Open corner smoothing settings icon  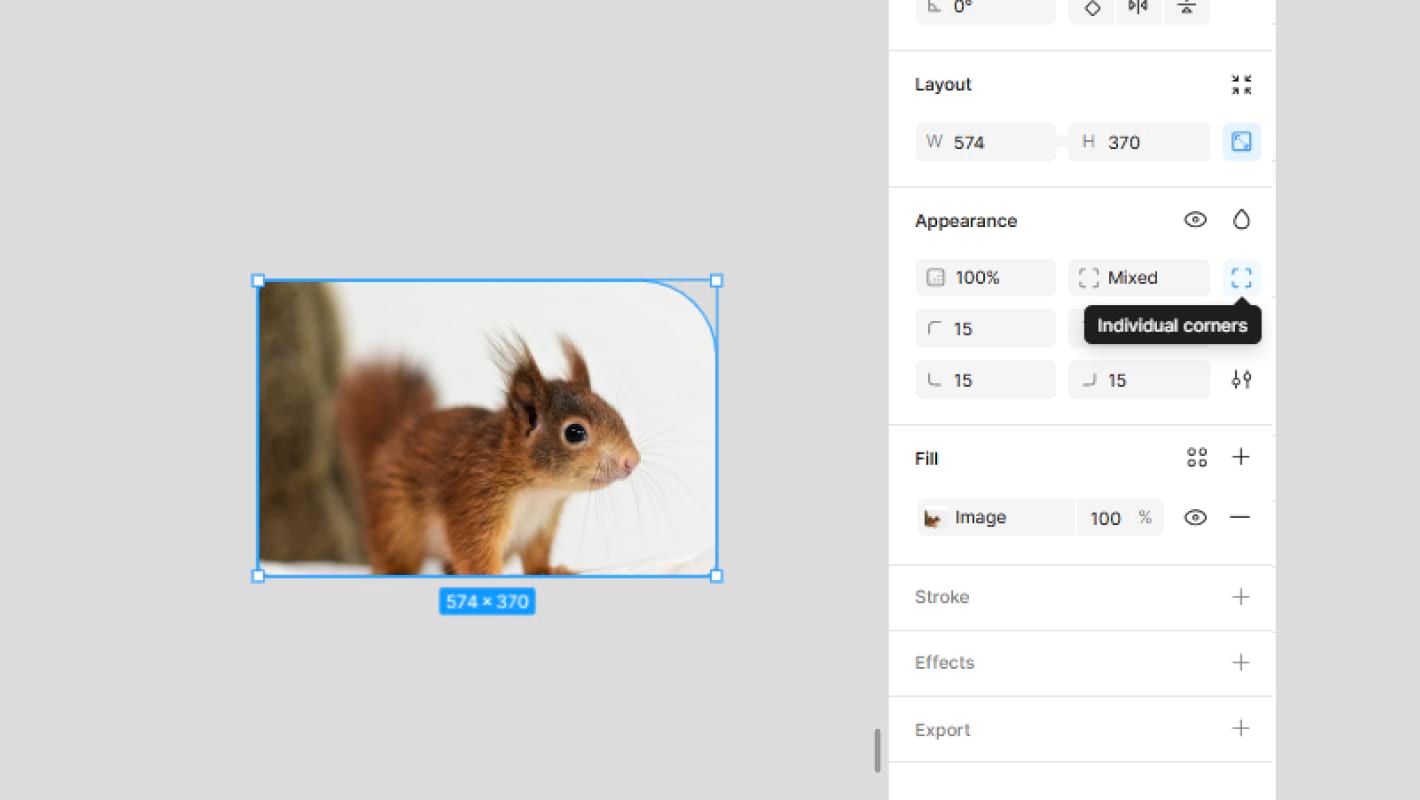[x=1241, y=380]
